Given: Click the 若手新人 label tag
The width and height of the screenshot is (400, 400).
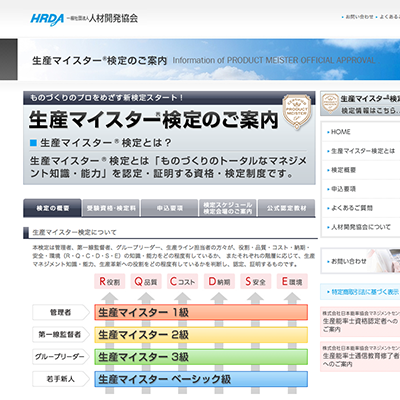Looking at the screenshot, I should [x=61, y=379].
